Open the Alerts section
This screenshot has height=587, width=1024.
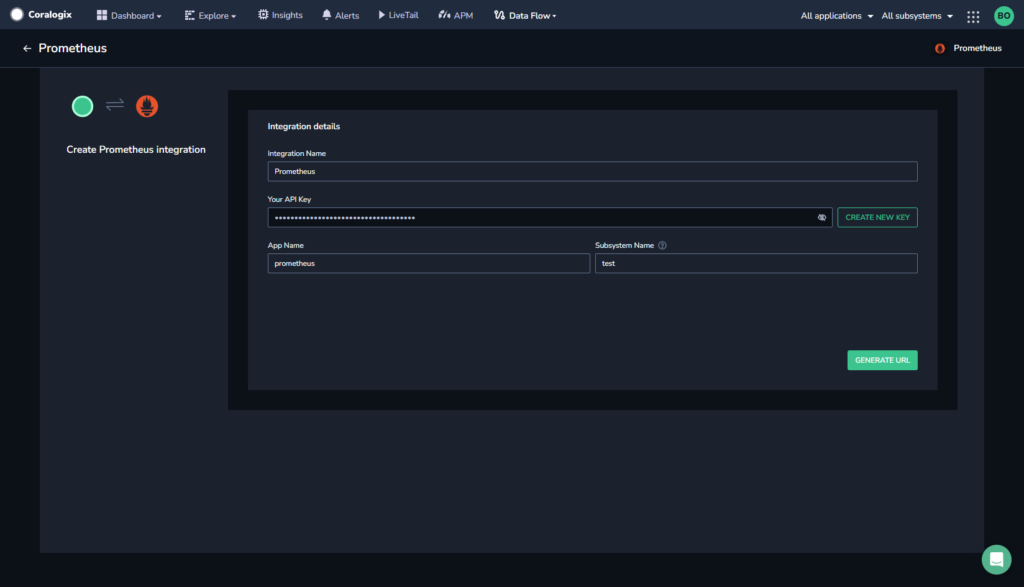(x=340, y=15)
